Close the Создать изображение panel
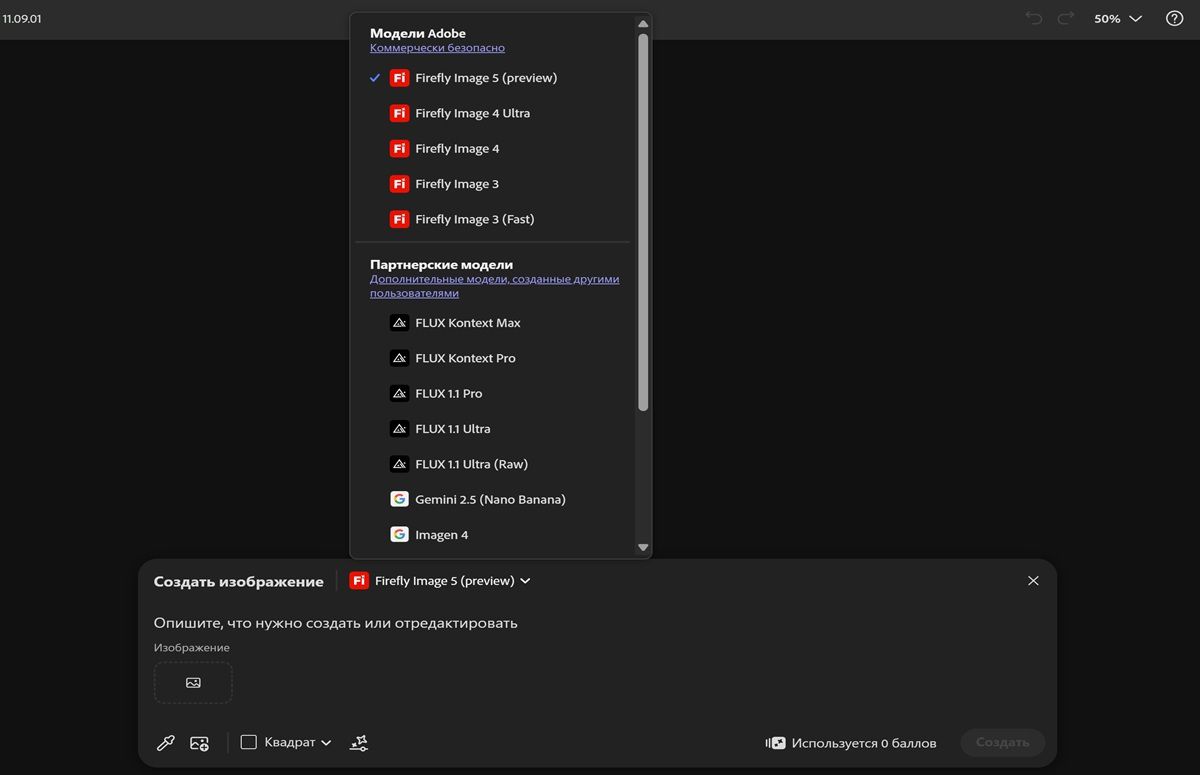This screenshot has height=775, width=1200. point(1033,581)
